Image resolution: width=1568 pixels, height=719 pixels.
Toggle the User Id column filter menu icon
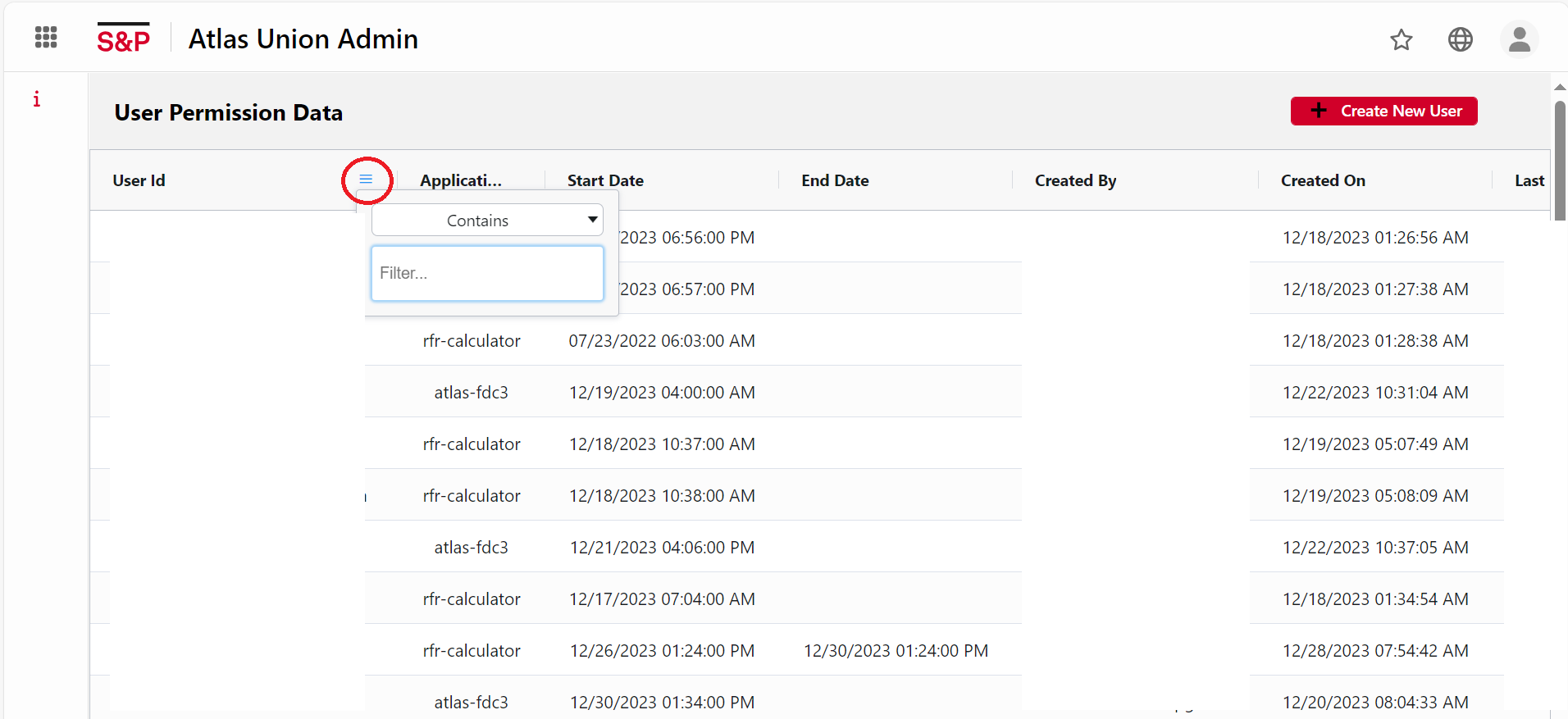(366, 180)
